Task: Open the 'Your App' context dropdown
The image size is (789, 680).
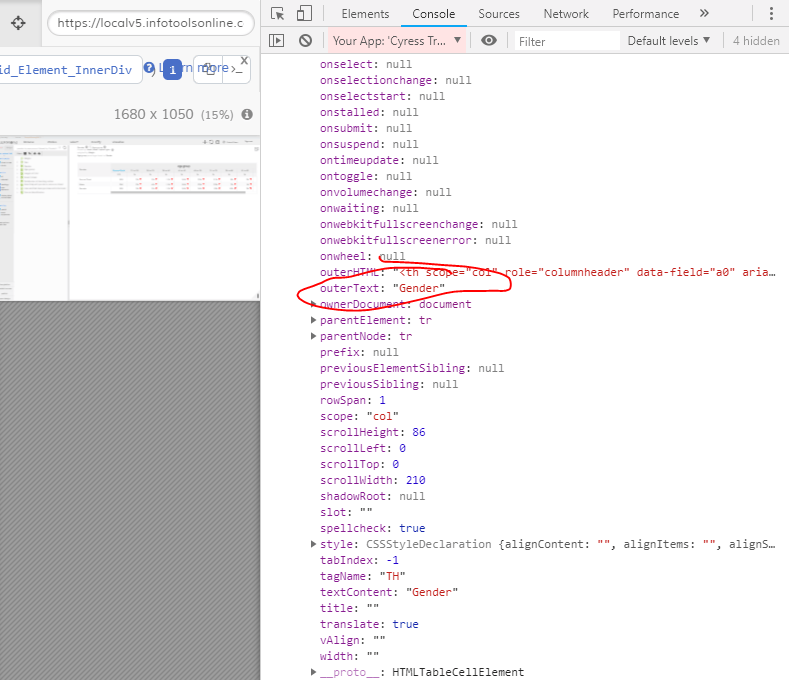Action: click(x=397, y=41)
